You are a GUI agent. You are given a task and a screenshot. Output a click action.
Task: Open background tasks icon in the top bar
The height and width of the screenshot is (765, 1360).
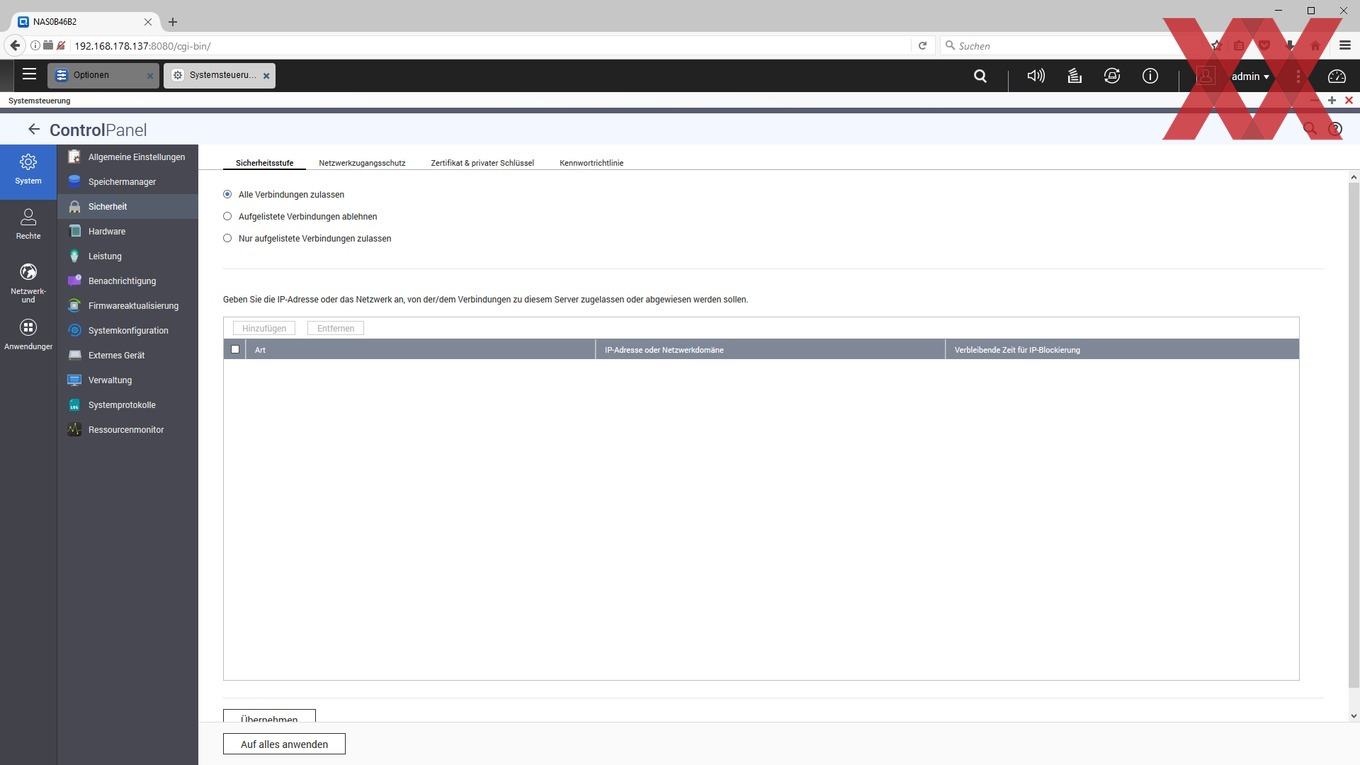coord(1075,76)
